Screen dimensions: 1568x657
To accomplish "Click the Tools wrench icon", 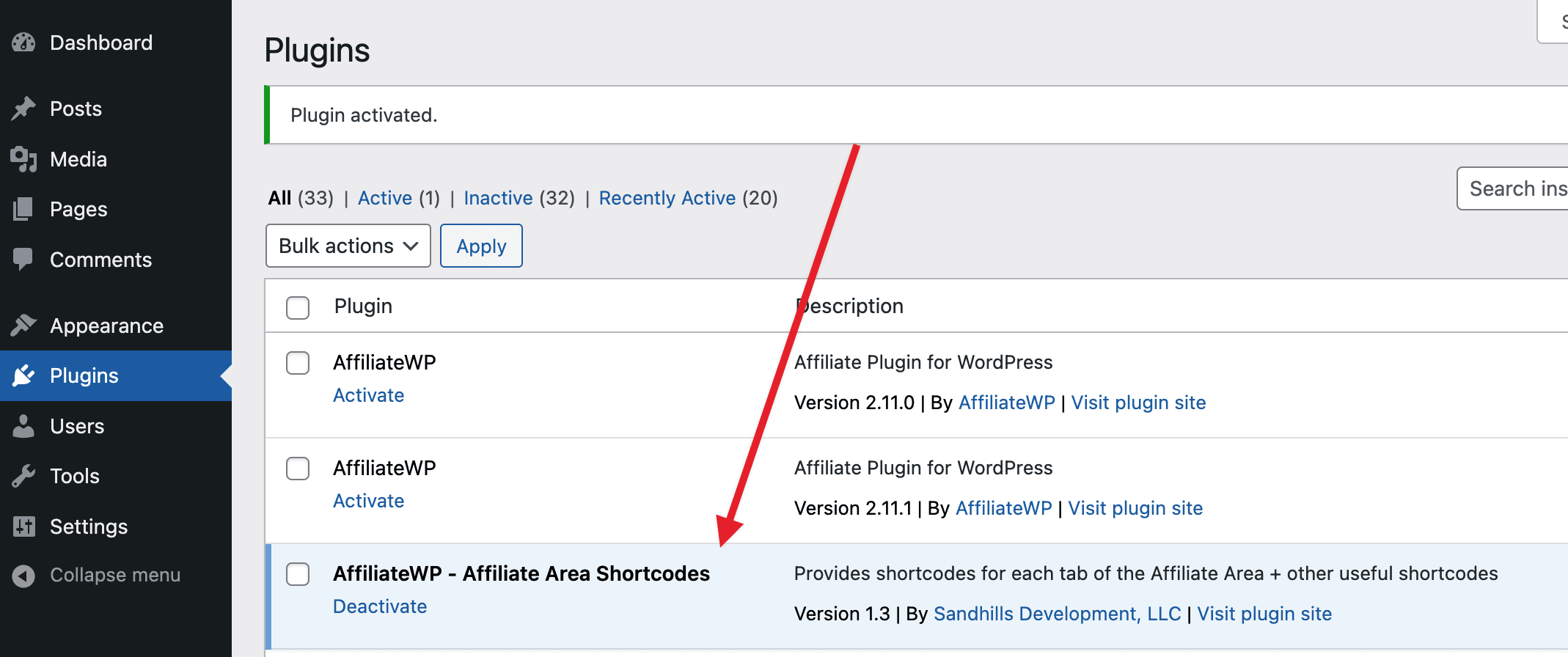I will click(23, 476).
